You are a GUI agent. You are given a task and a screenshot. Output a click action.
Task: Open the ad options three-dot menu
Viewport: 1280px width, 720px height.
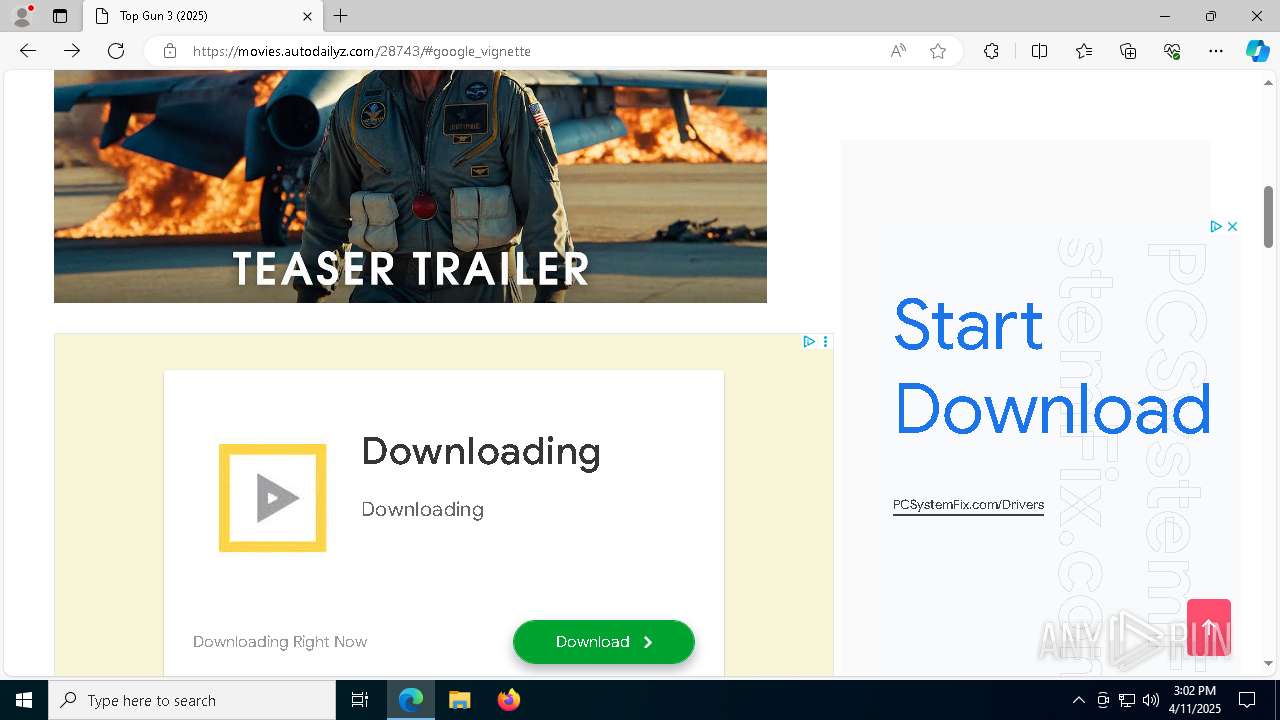825,342
